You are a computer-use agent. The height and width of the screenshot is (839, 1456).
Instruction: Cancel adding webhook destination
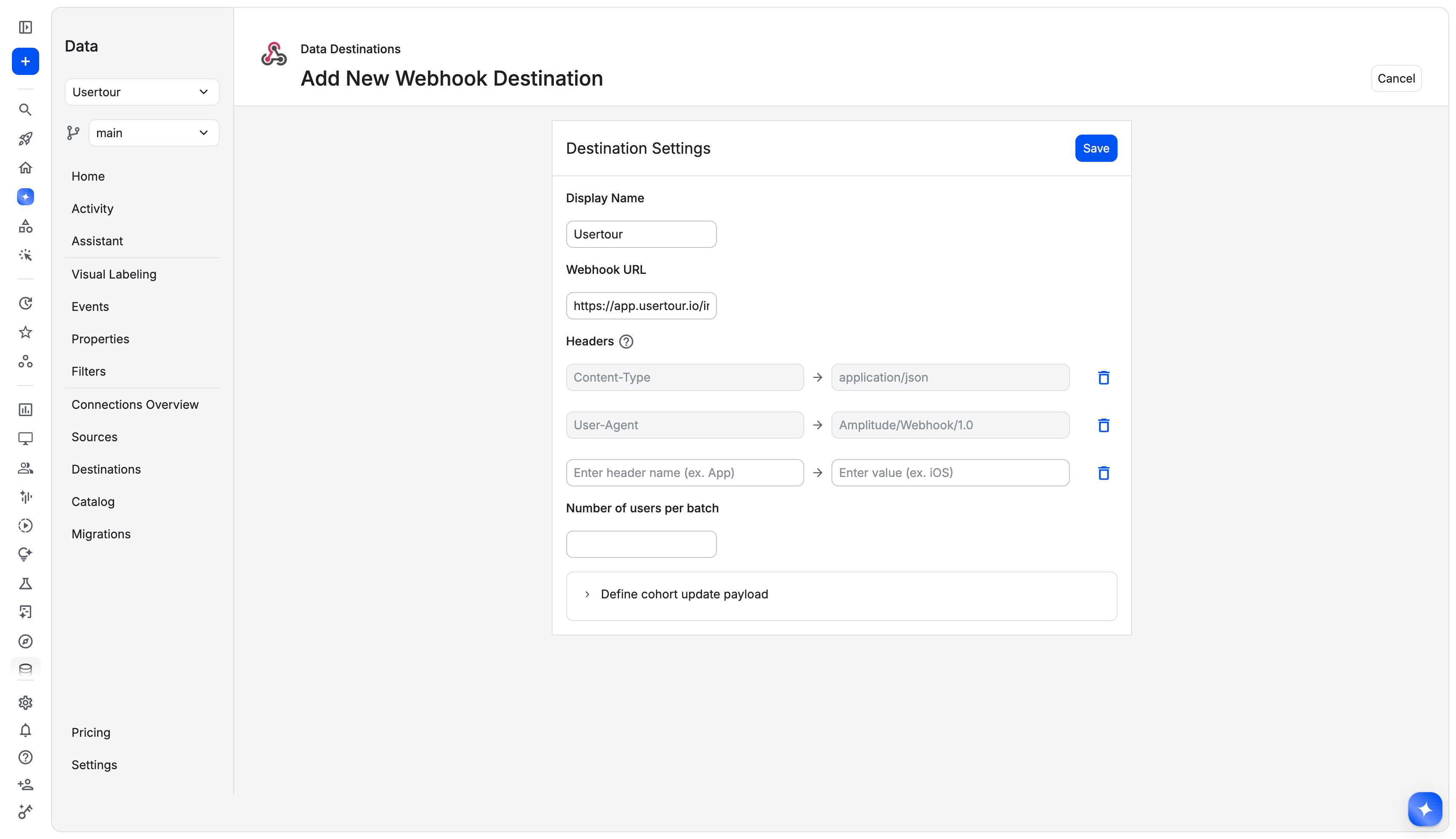1396,78
